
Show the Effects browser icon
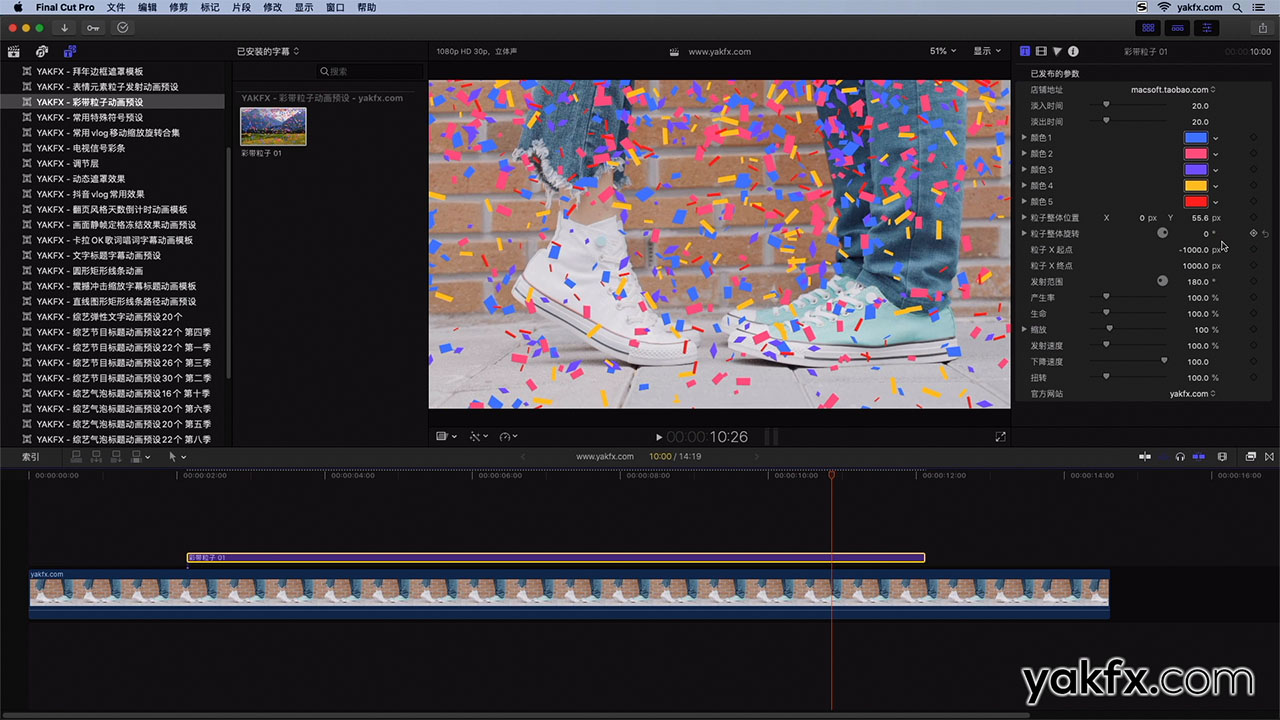coord(1251,457)
